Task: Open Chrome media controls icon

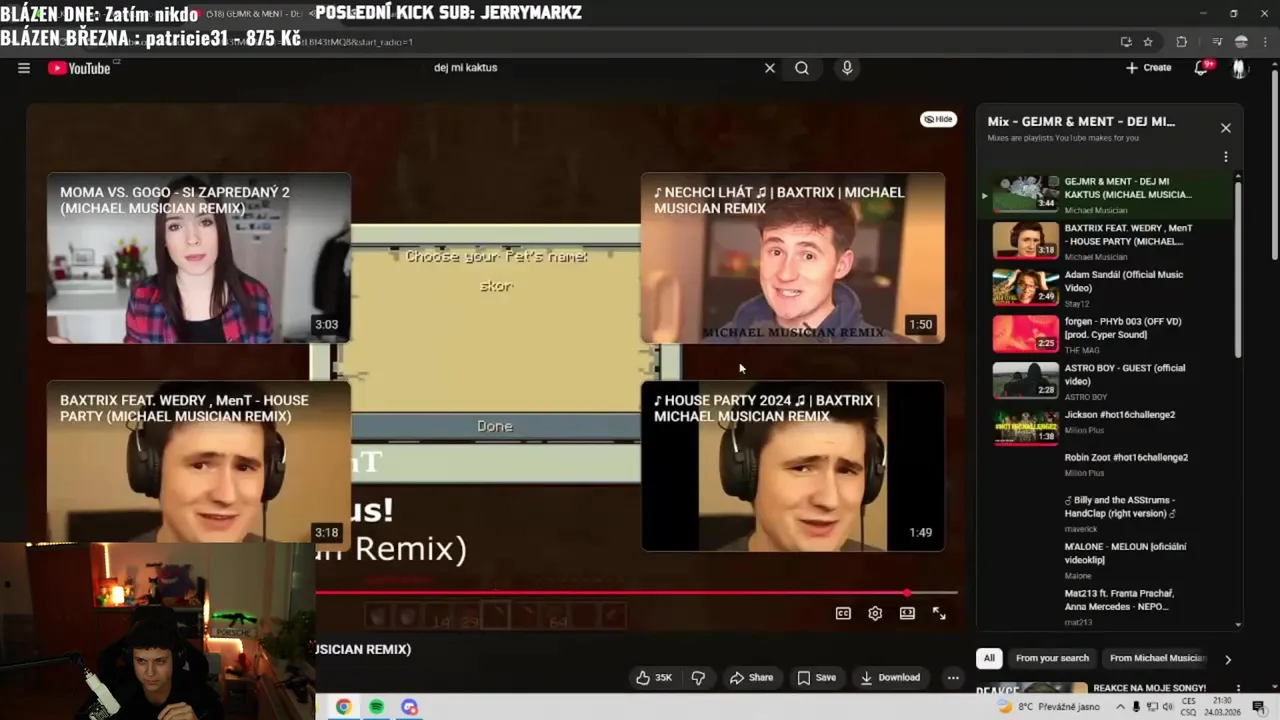Action: (1217, 42)
